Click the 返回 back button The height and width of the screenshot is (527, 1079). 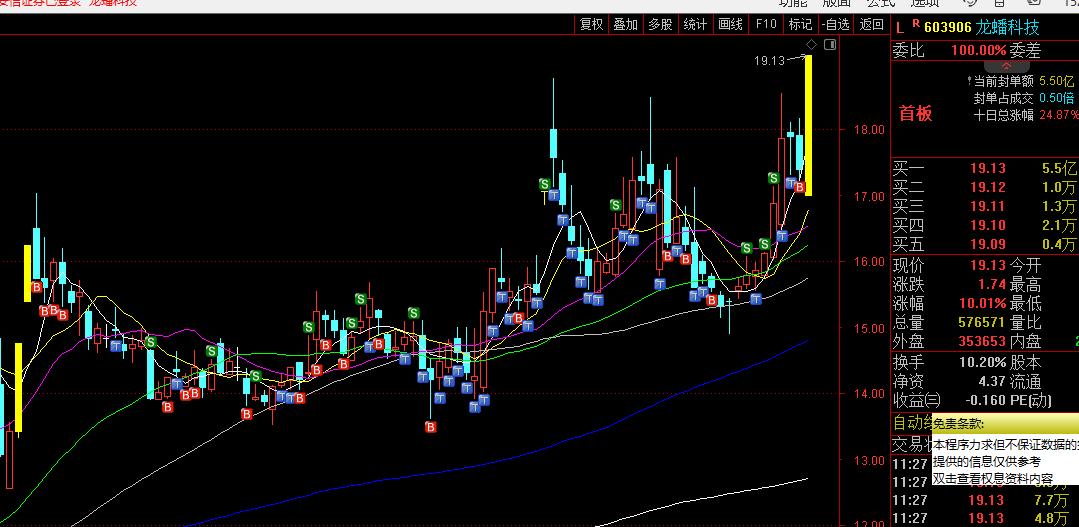coord(872,24)
